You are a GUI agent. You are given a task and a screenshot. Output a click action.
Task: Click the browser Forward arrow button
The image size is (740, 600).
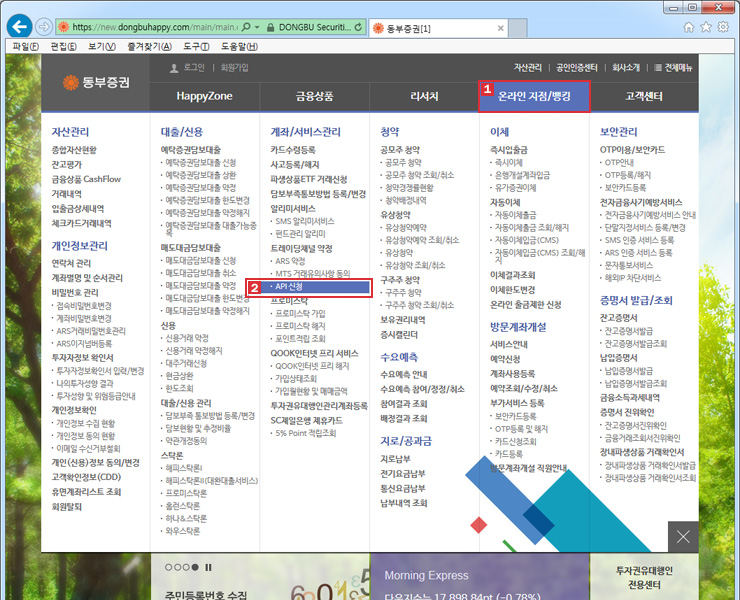click(x=44, y=27)
